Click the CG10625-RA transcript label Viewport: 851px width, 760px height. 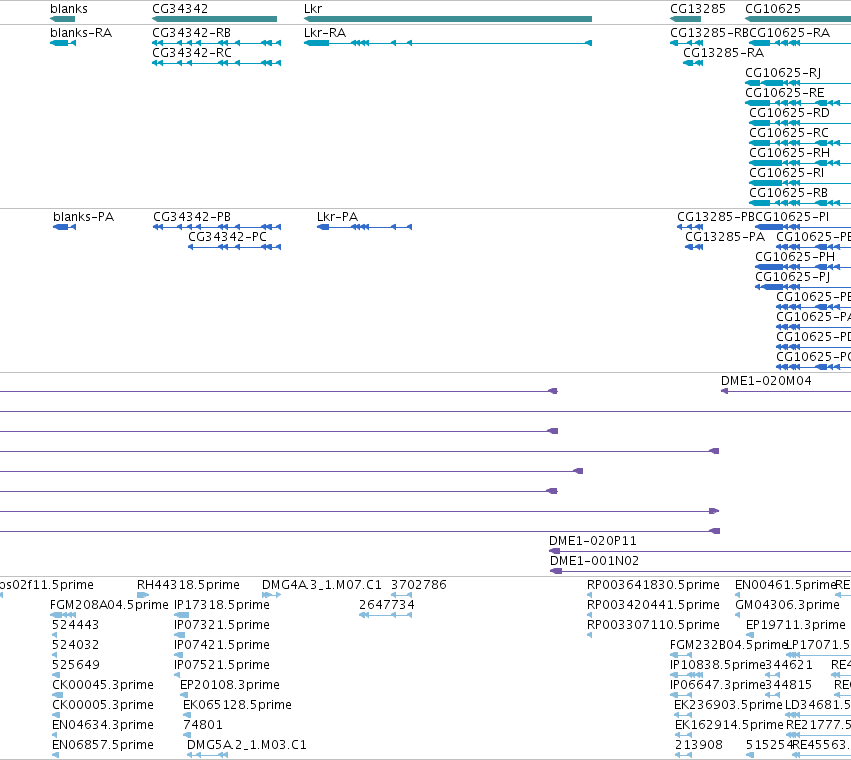(790, 33)
